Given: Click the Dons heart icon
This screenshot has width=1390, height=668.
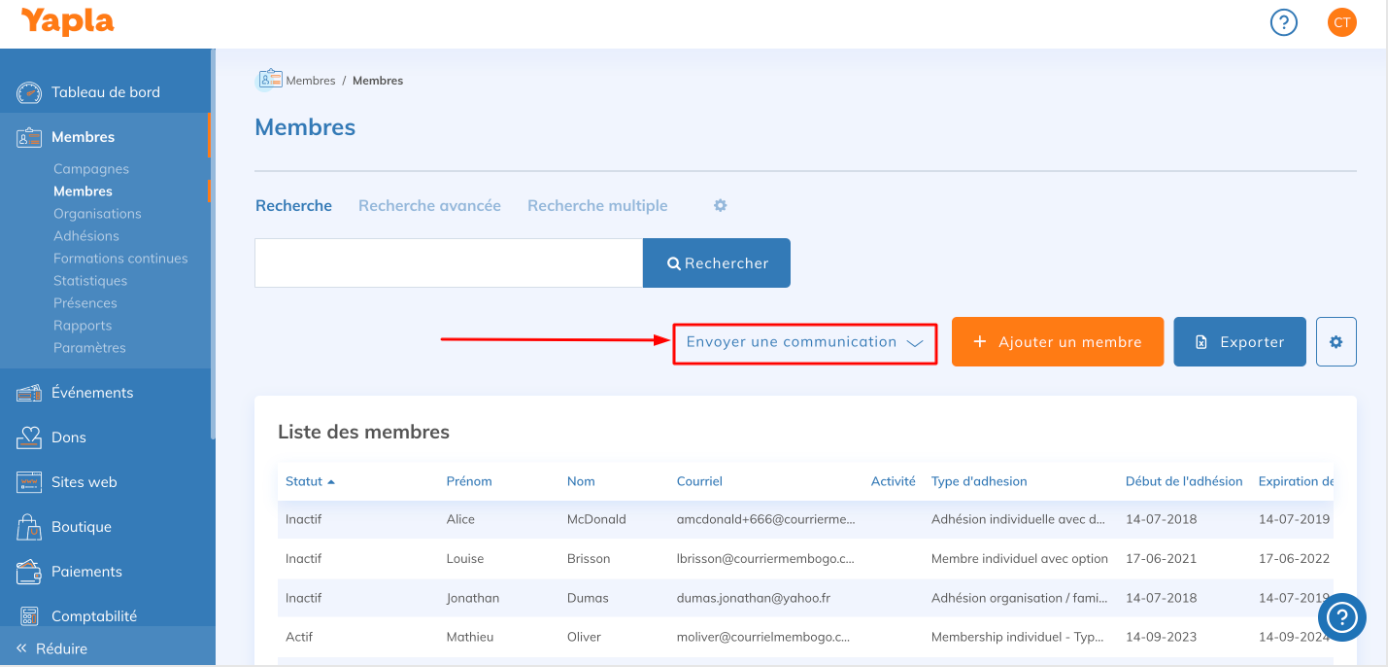Looking at the screenshot, I should (x=28, y=438).
